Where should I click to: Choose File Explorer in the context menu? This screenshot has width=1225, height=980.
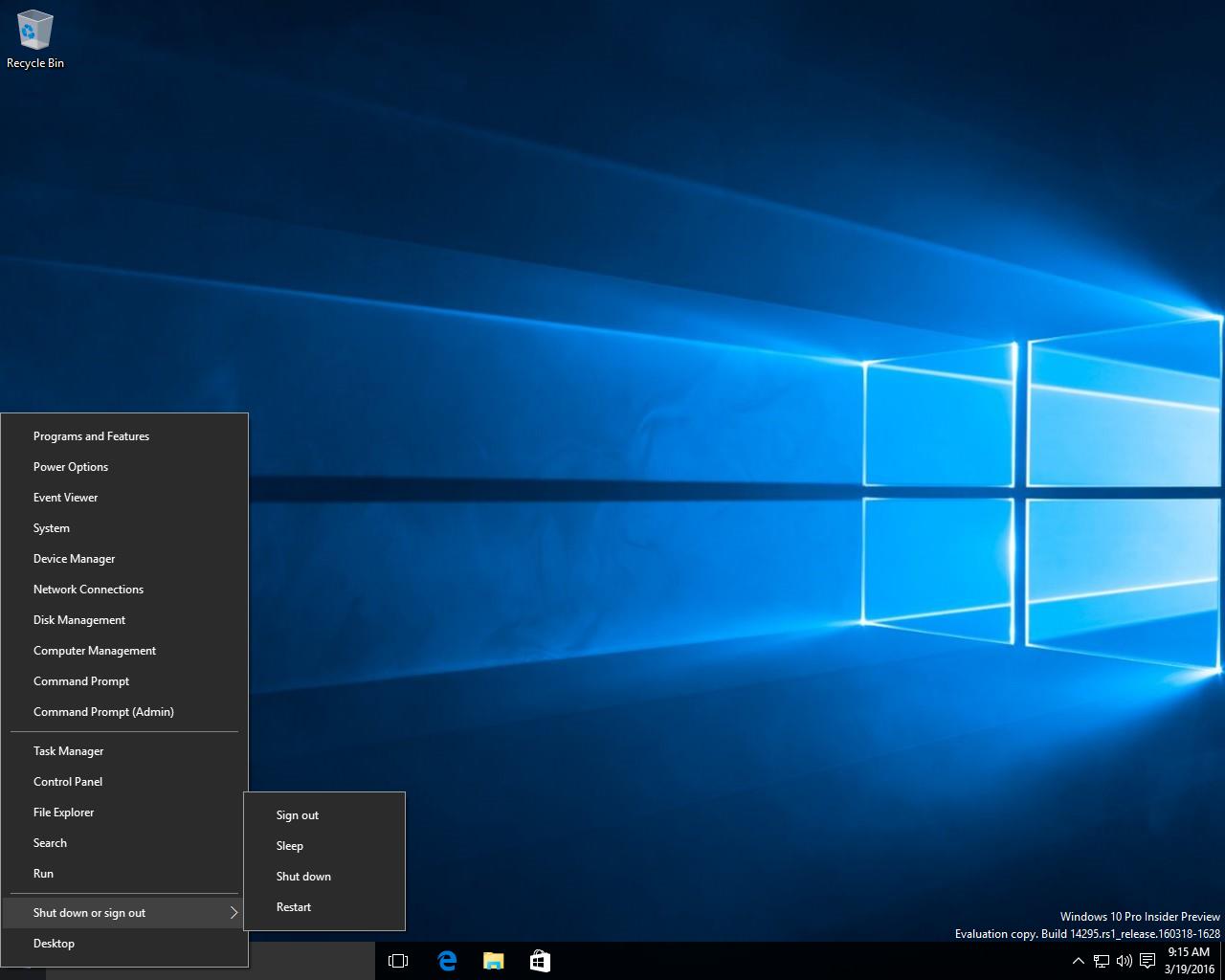tap(124, 813)
